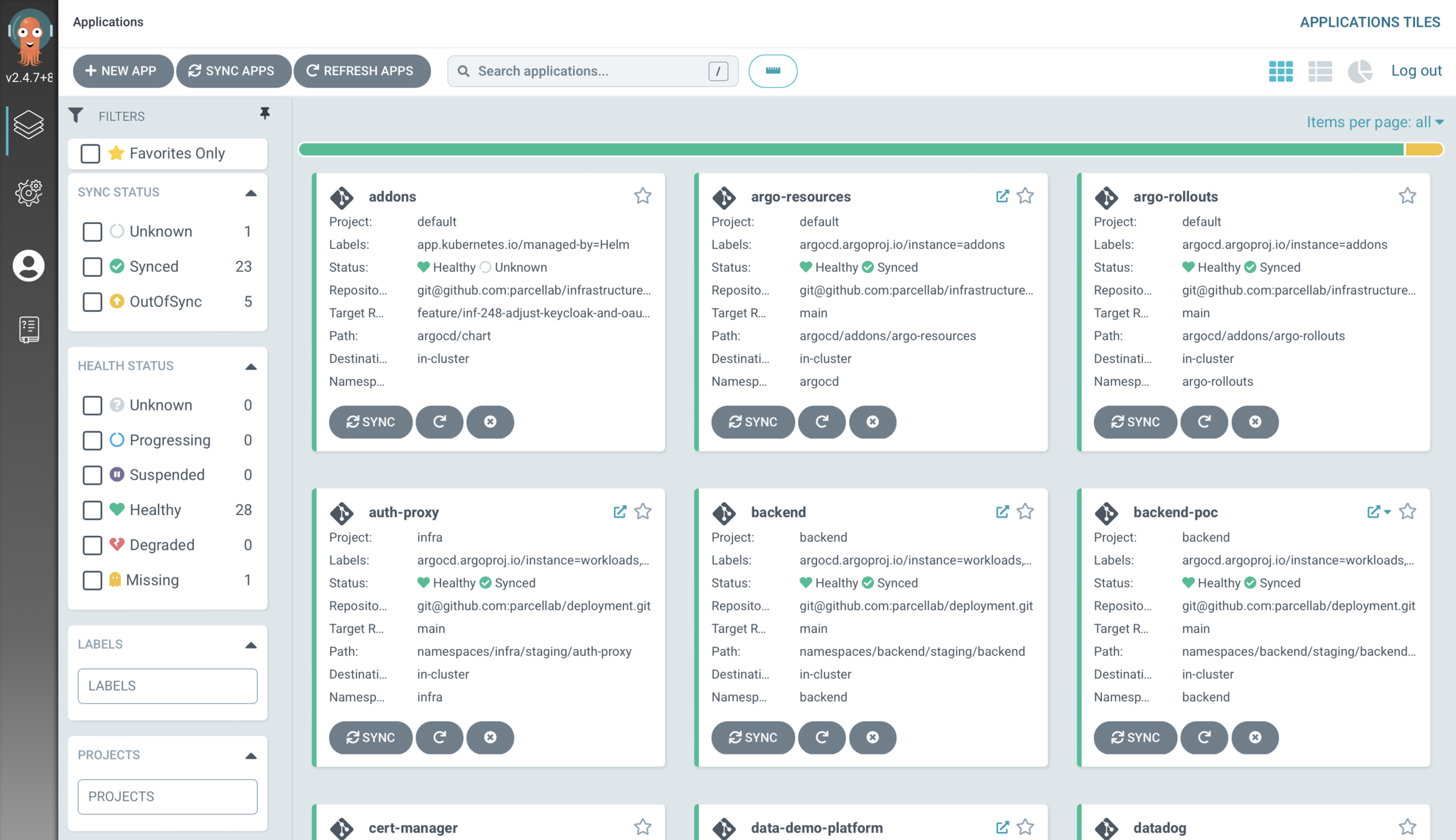Click the NEW APP button

pyautogui.click(x=122, y=71)
